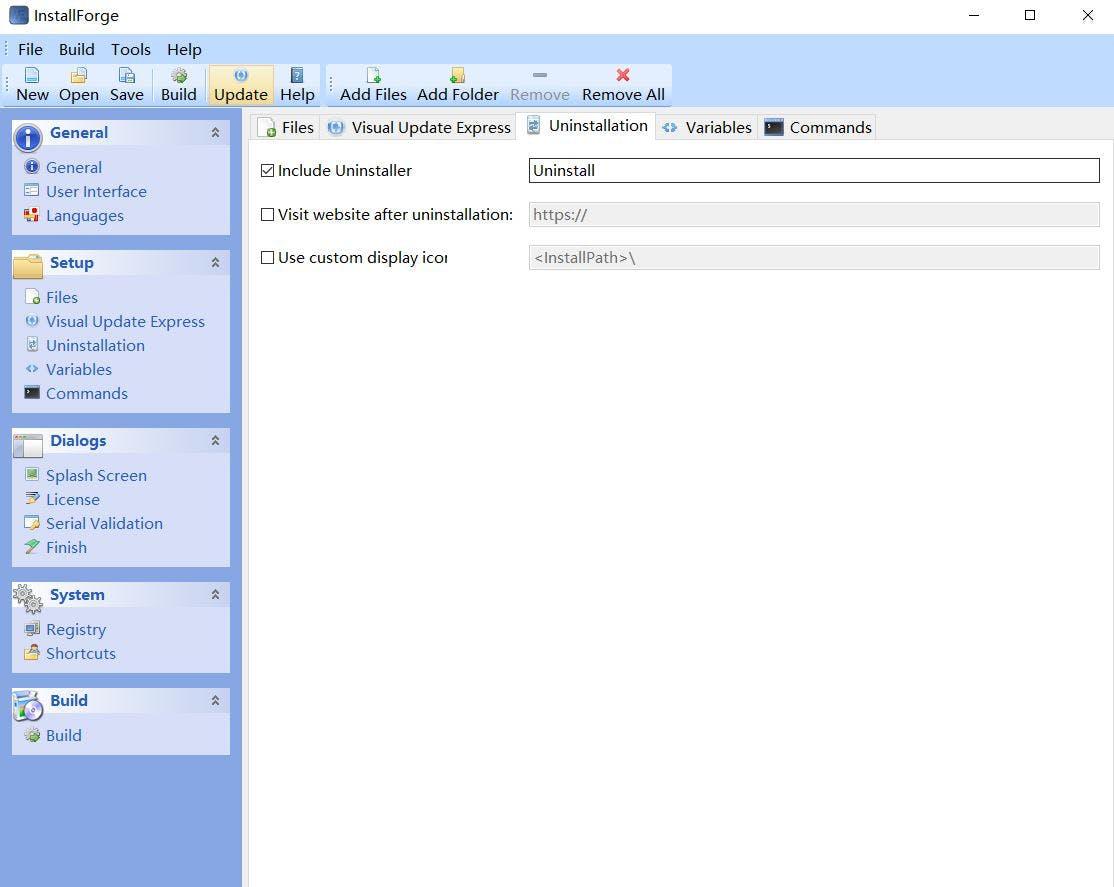Open Help from the toolbar icon
Viewport: 1114px width, 887px height.
[297, 84]
